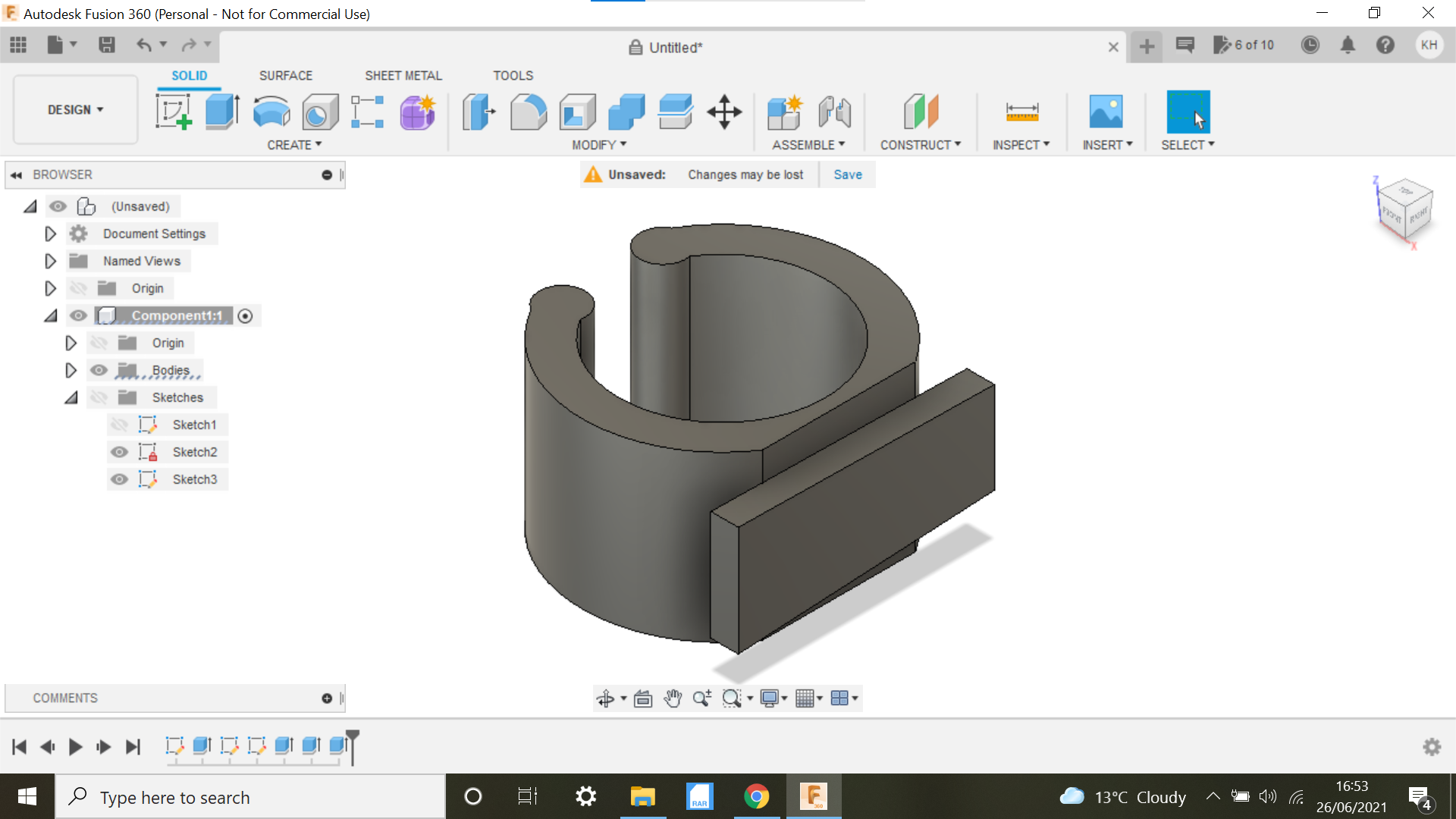The height and width of the screenshot is (819, 1456).
Task: Expand Document Settings node
Action: (x=50, y=234)
